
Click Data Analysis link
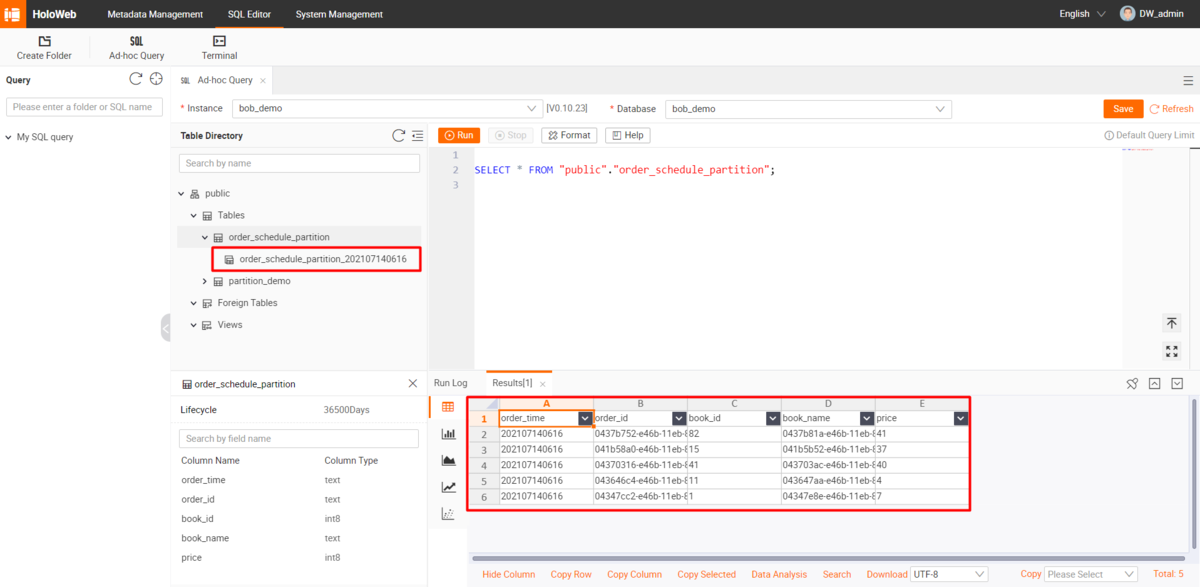click(779, 574)
